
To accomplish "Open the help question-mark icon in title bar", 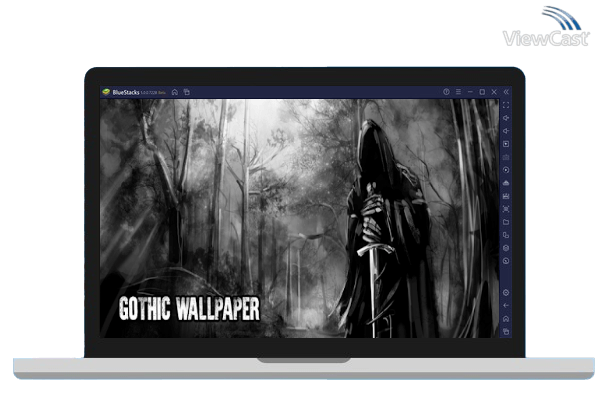I will pyautogui.click(x=446, y=92).
